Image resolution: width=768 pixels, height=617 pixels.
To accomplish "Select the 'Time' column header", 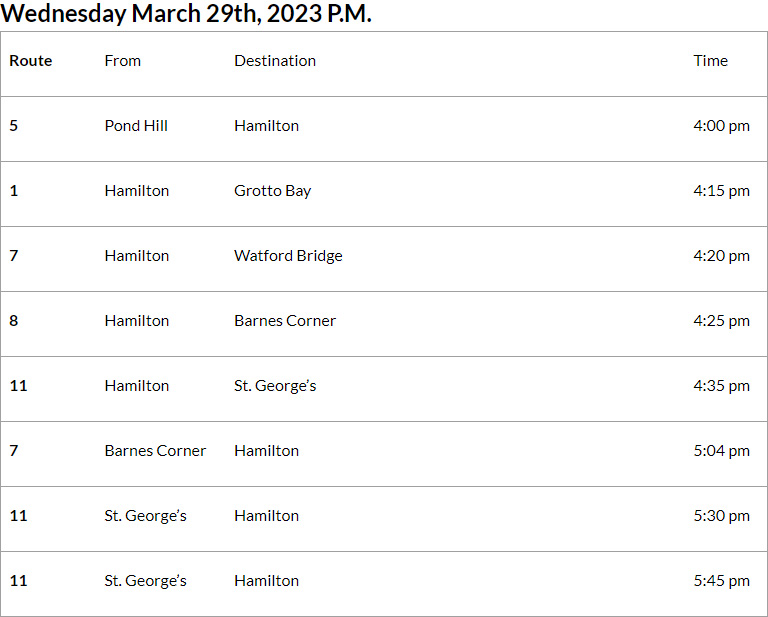I will click(x=711, y=61).
